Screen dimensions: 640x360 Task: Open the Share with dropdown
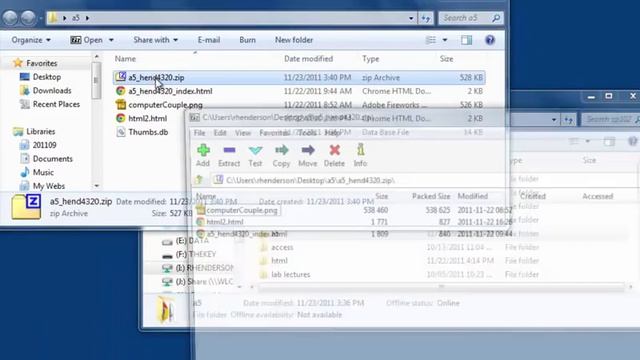(156, 40)
